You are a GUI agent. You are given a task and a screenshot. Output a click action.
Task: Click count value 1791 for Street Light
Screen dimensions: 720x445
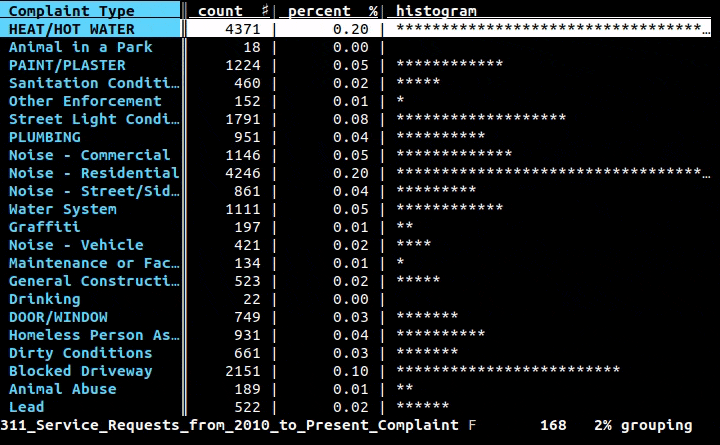(x=243, y=119)
